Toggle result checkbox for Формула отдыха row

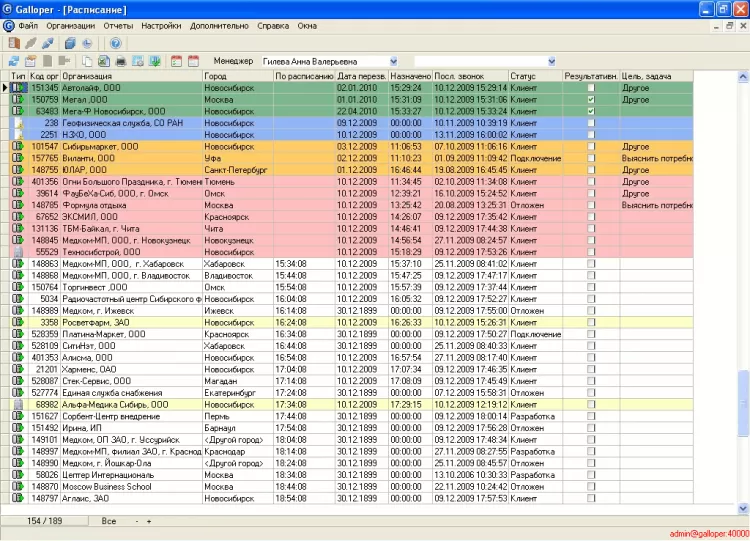591,205
